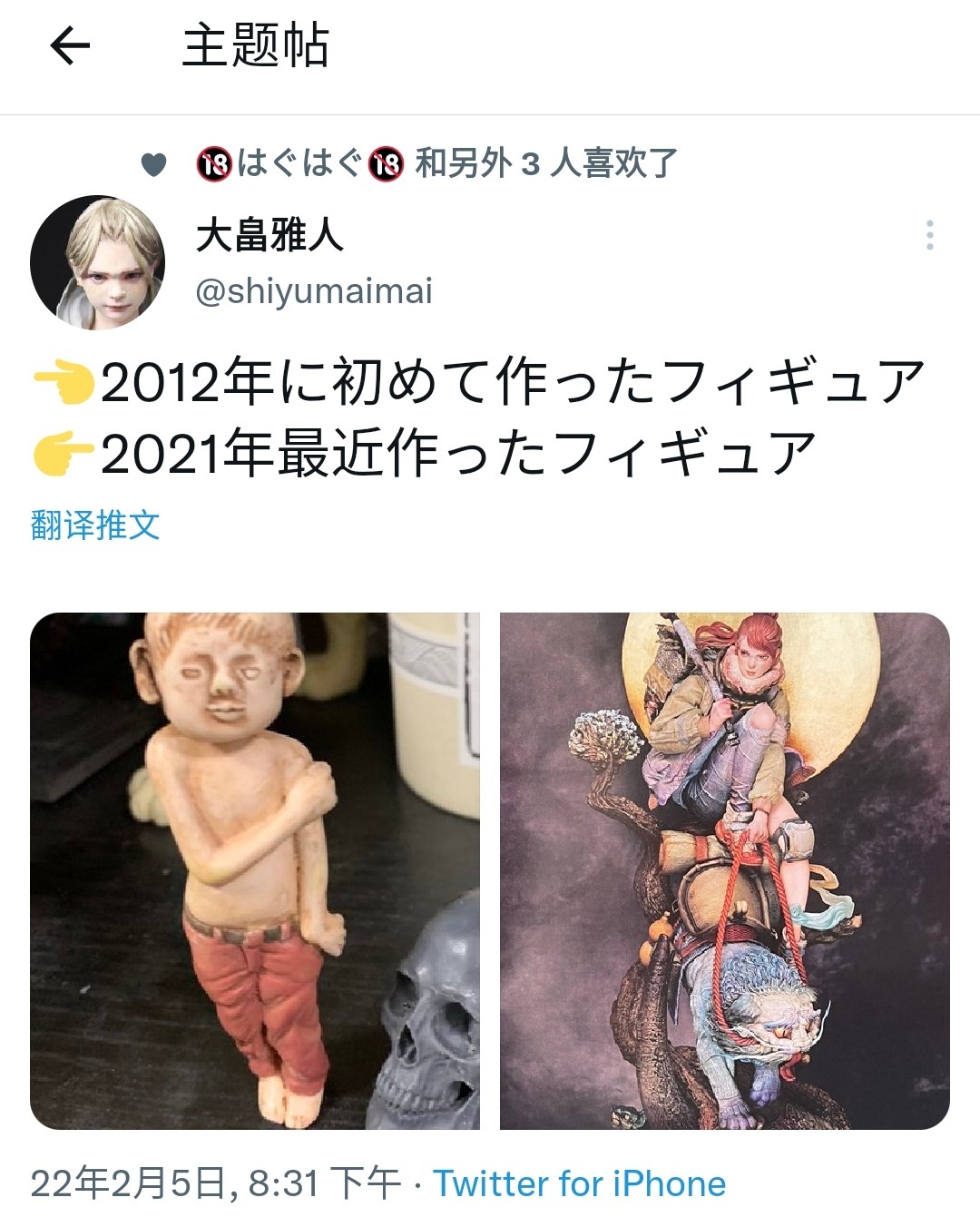Open the 2021 painted figure photo
This screenshot has width=980, height=1217.
pos(725,871)
